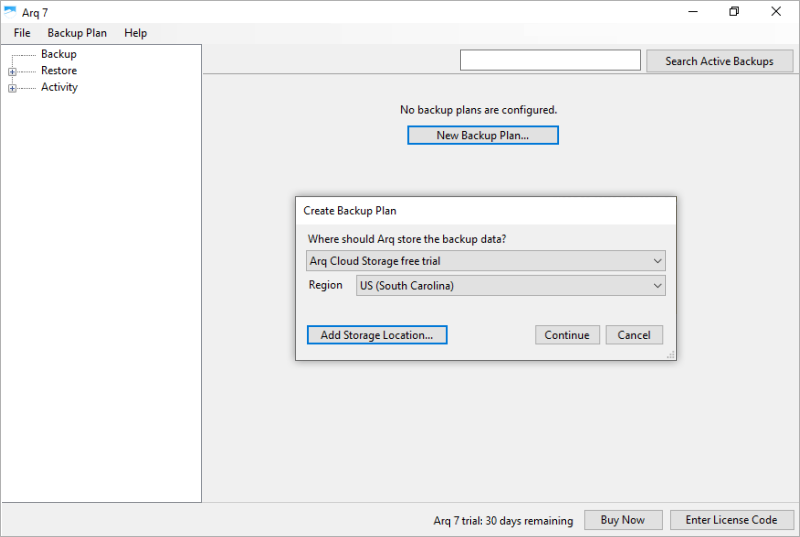Click the Arq 7 app icon in title bar
Image resolution: width=800 pixels, height=537 pixels.
click(x=10, y=12)
